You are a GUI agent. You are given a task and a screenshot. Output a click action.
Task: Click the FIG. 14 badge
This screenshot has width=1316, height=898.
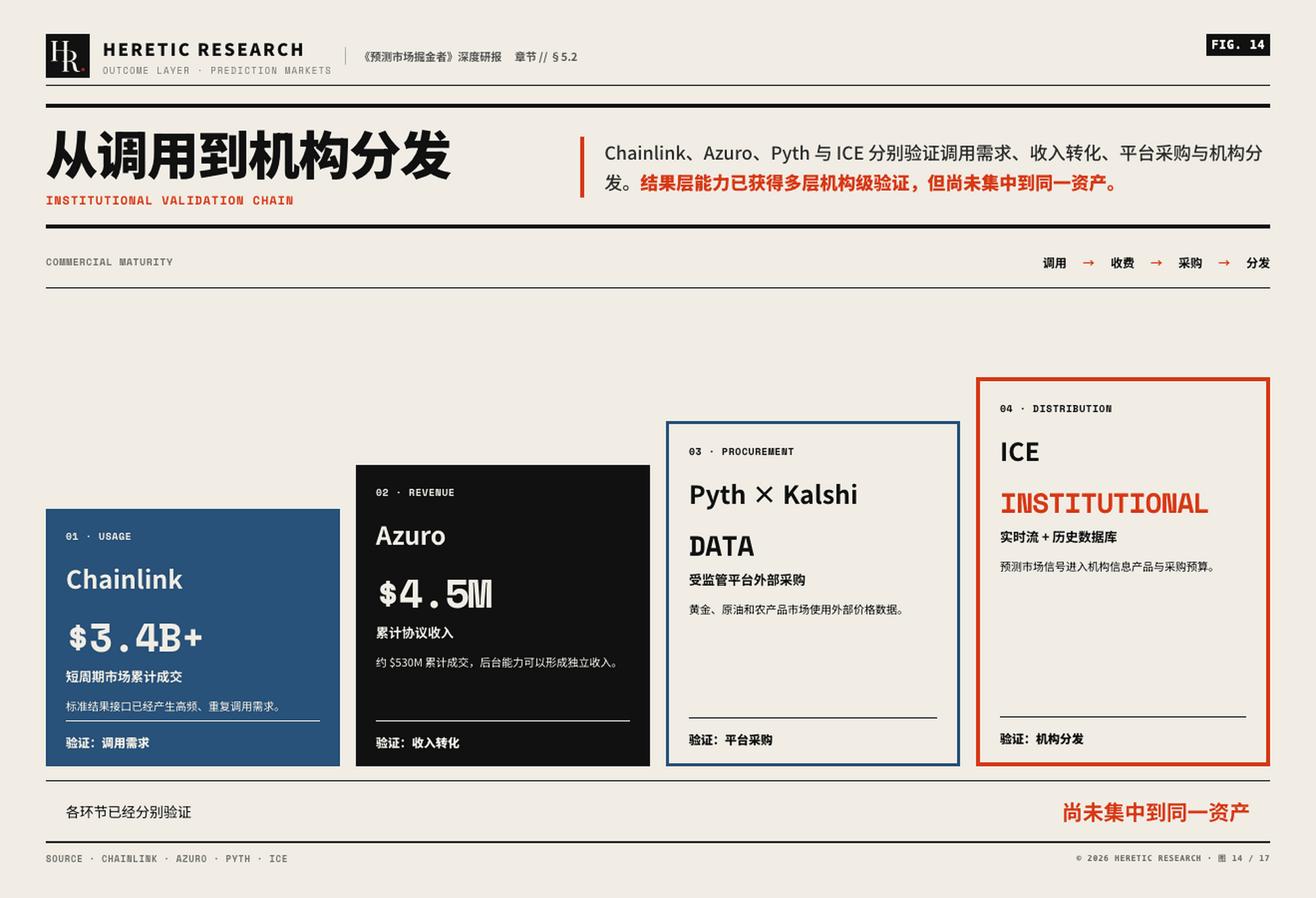pyautogui.click(x=1238, y=45)
